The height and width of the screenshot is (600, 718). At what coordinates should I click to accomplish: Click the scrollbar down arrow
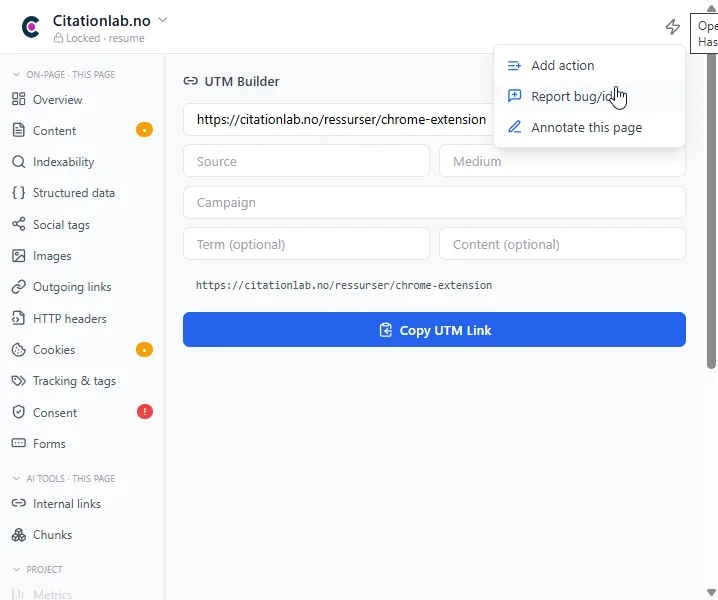pos(711,593)
